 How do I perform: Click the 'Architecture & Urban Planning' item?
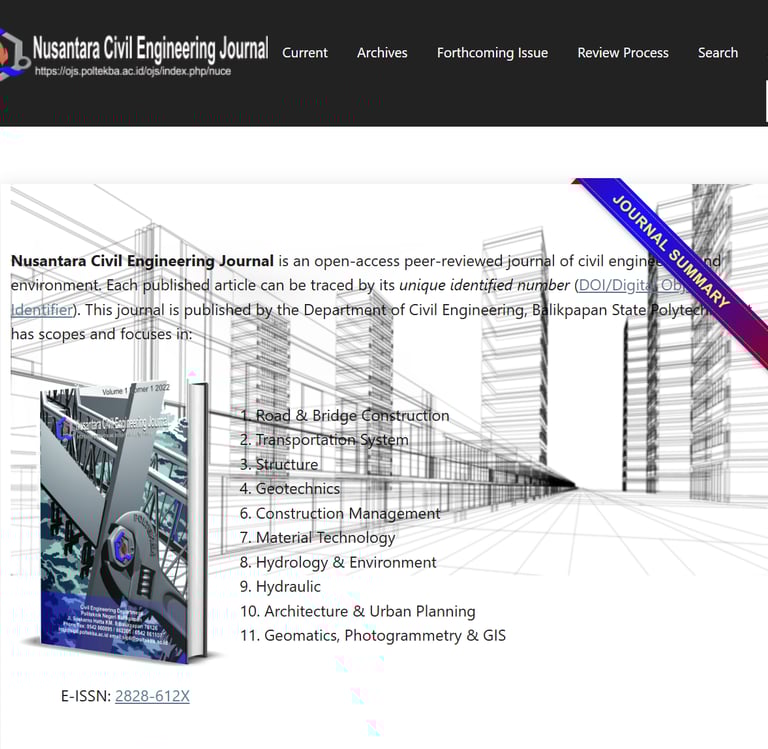370,611
